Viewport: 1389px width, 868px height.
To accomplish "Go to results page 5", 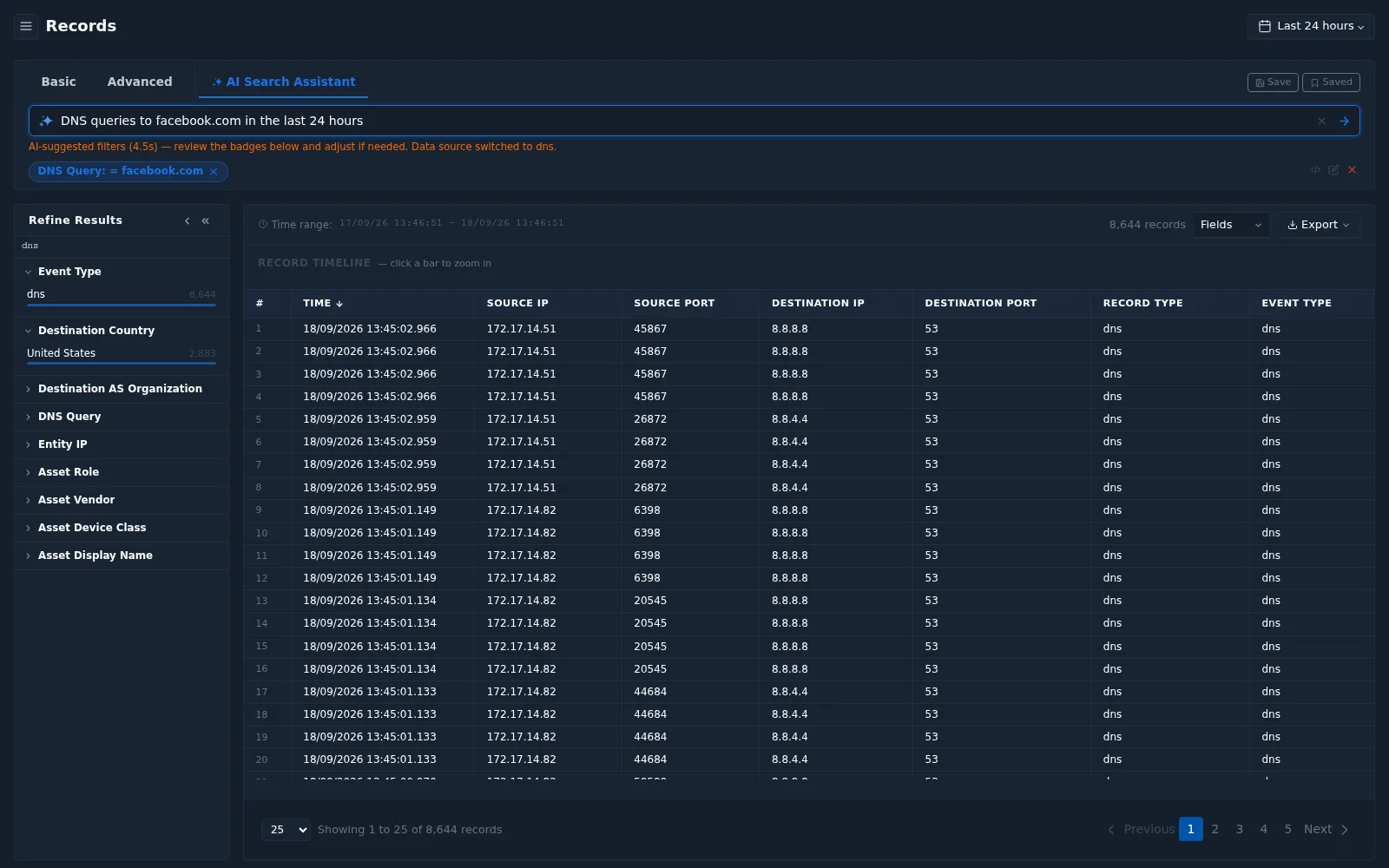I will coord(1287,830).
